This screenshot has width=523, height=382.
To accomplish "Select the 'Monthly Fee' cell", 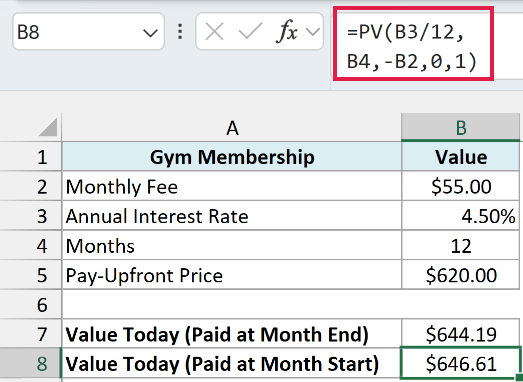I will tap(232, 186).
